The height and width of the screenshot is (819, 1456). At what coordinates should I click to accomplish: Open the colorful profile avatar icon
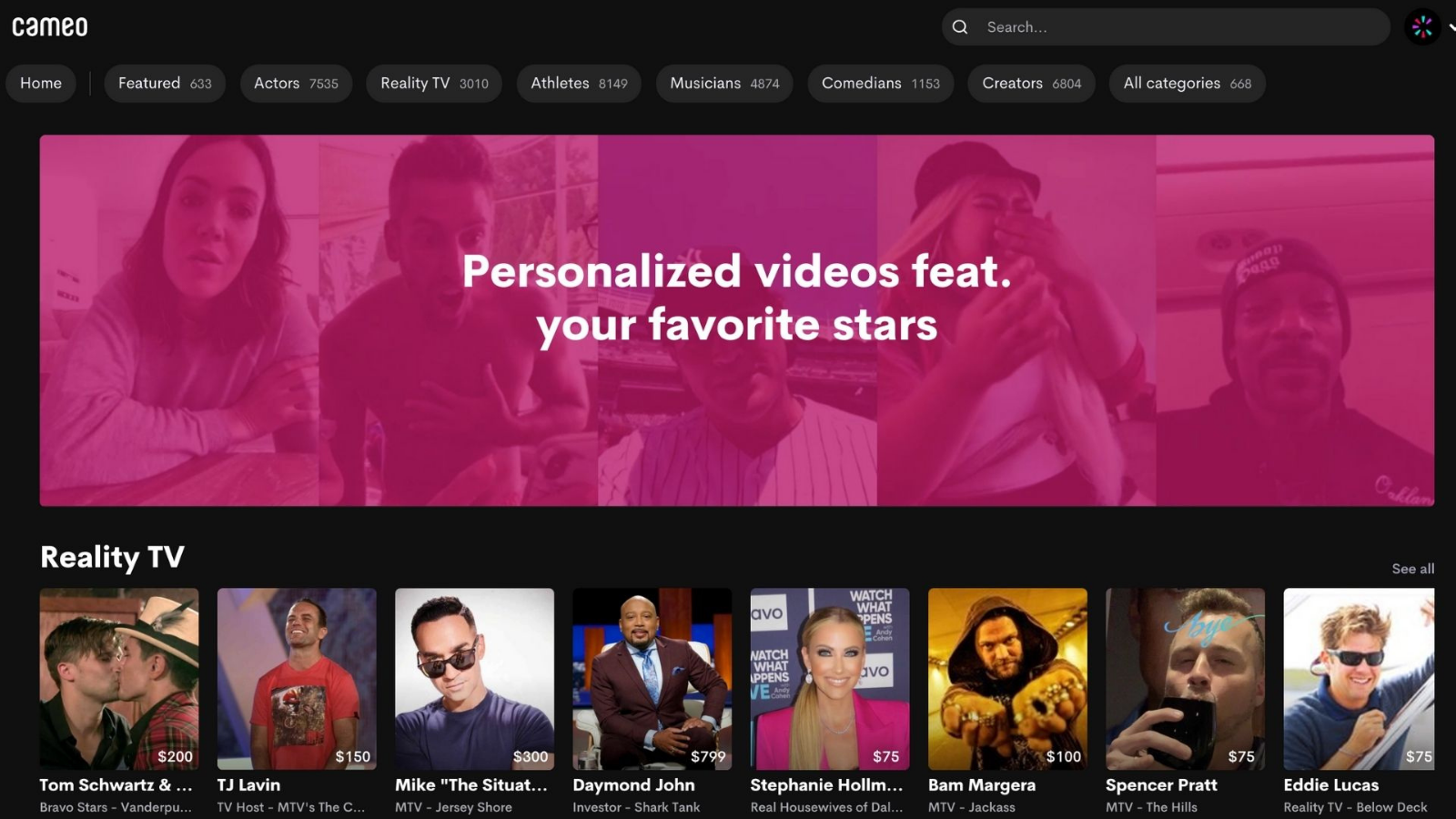pyautogui.click(x=1421, y=27)
